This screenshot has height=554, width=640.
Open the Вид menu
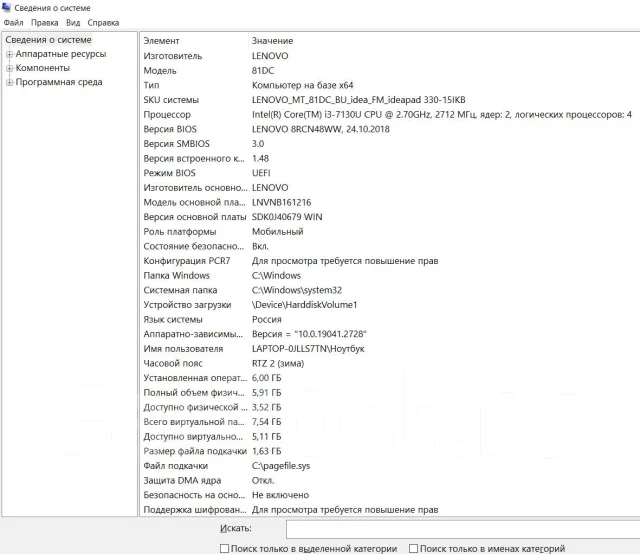(x=73, y=23)
